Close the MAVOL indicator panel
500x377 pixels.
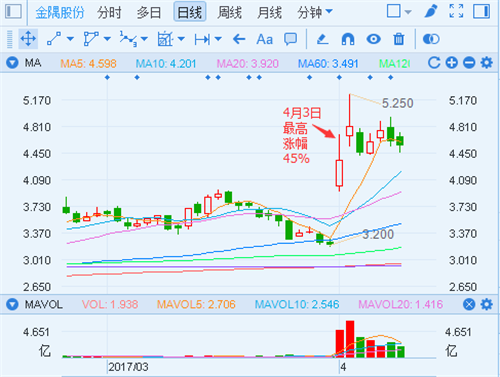(469, 304)
